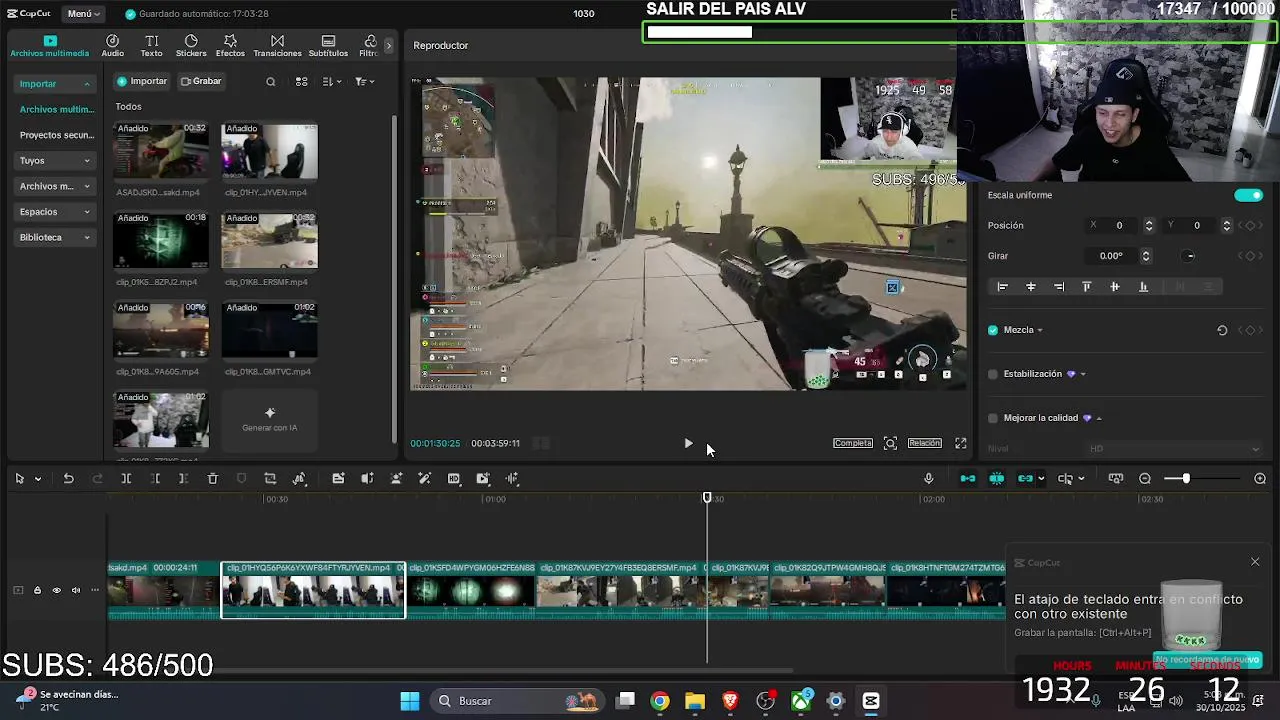Screen dimensions: 1280x720
Task: Delete the selected clip with the trash icon
Action: pyautogui.click(x=212, y=479)
